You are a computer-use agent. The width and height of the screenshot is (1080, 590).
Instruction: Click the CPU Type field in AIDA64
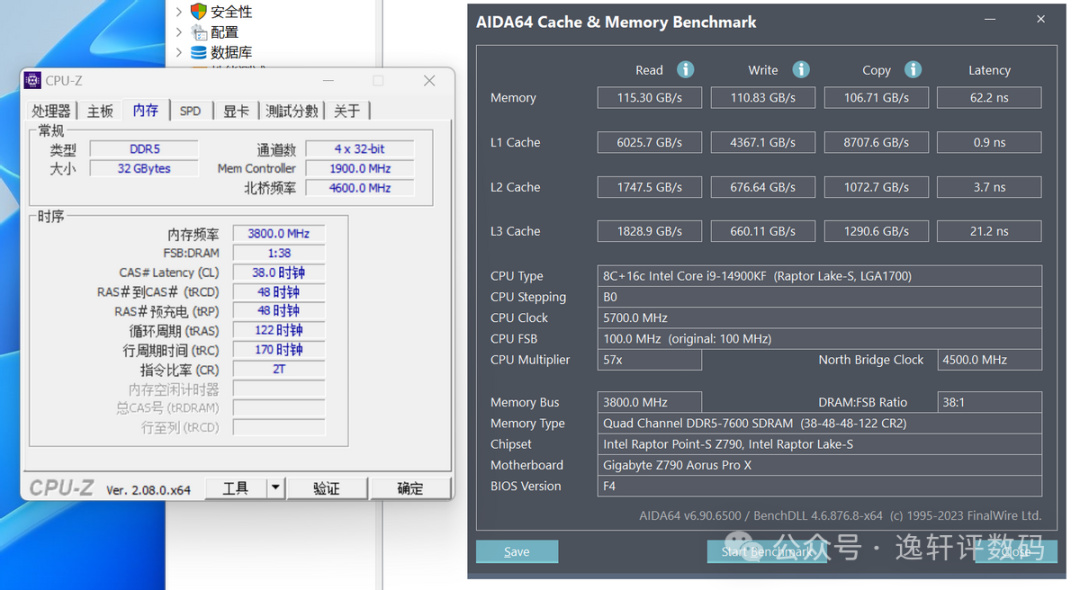pos(820,276)
